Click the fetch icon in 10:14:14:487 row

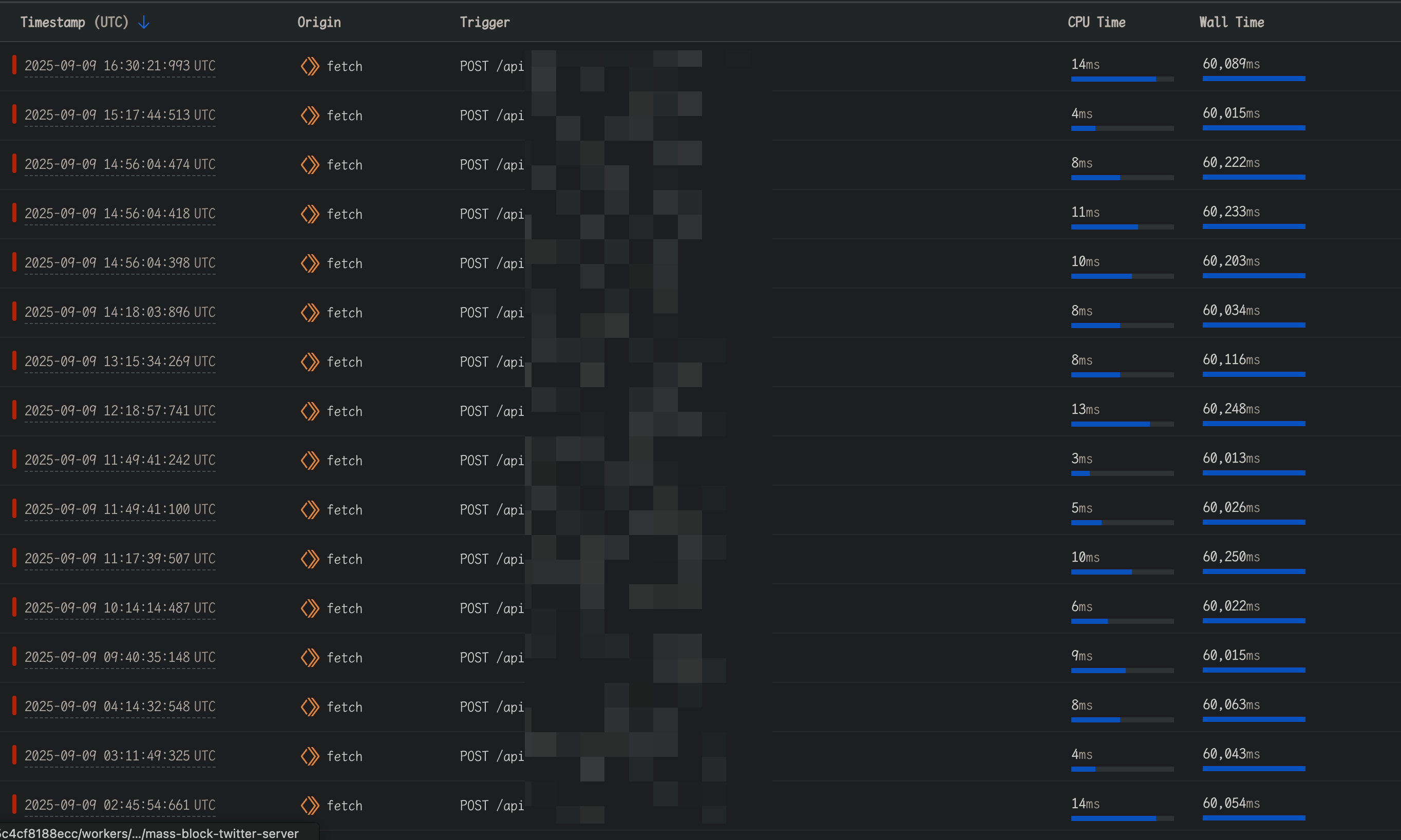click(x=310, y=608)
